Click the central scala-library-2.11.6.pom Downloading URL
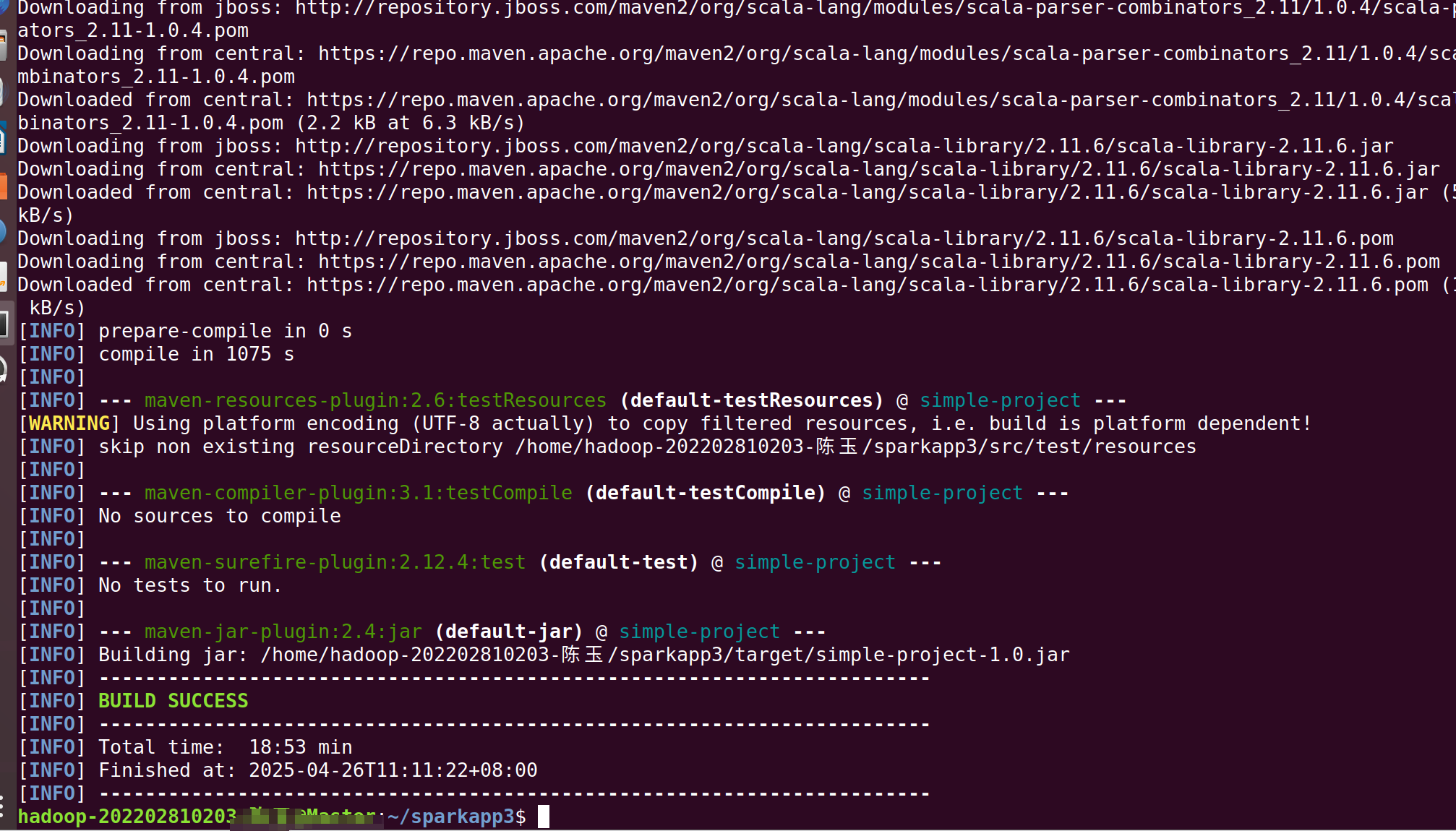1456x831 pixels. (878, 262)
